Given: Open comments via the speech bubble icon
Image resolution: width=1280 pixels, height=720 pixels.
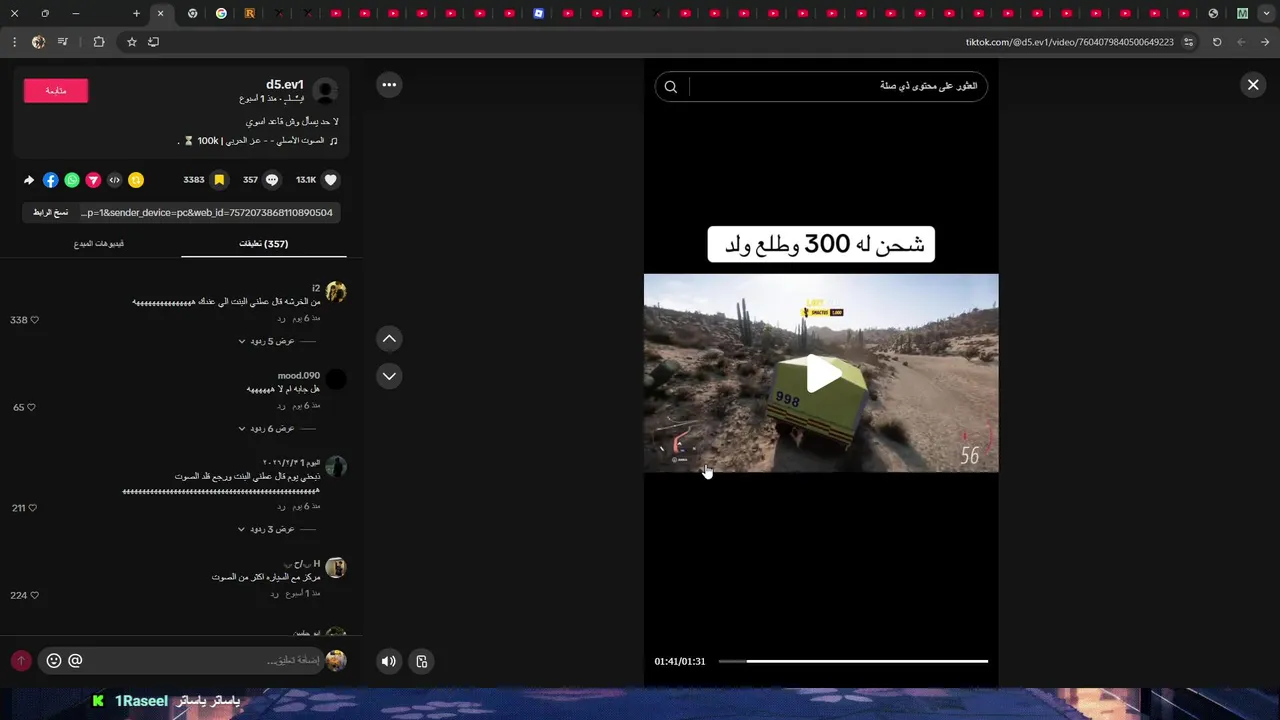Looking at the screenshot, I should [x=271, y=180].
